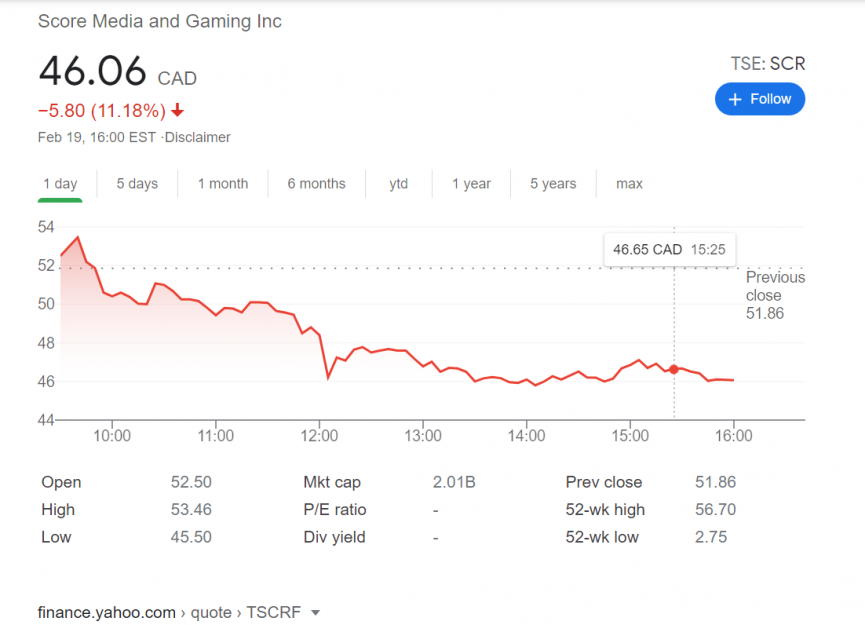The width and height of the screenshot is (865, 625).
Task: Switch to the 1 year tab
Action: 471,184
